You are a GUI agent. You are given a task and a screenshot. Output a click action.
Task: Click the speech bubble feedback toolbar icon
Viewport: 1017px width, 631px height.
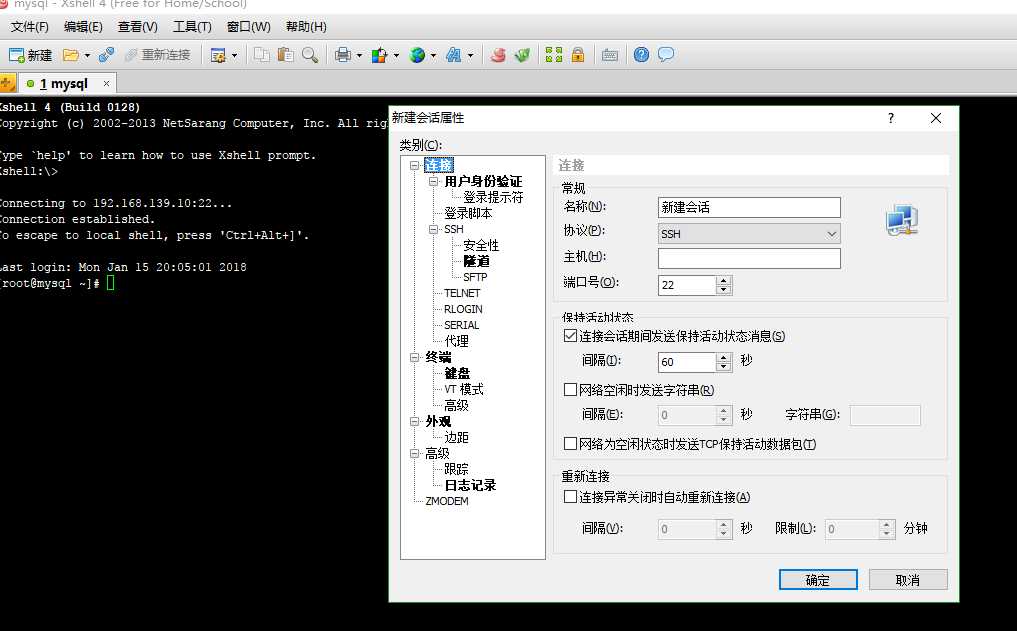[x=666, y=54]
